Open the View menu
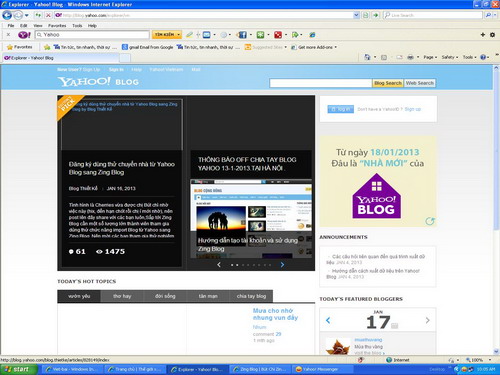 [38, 26]
